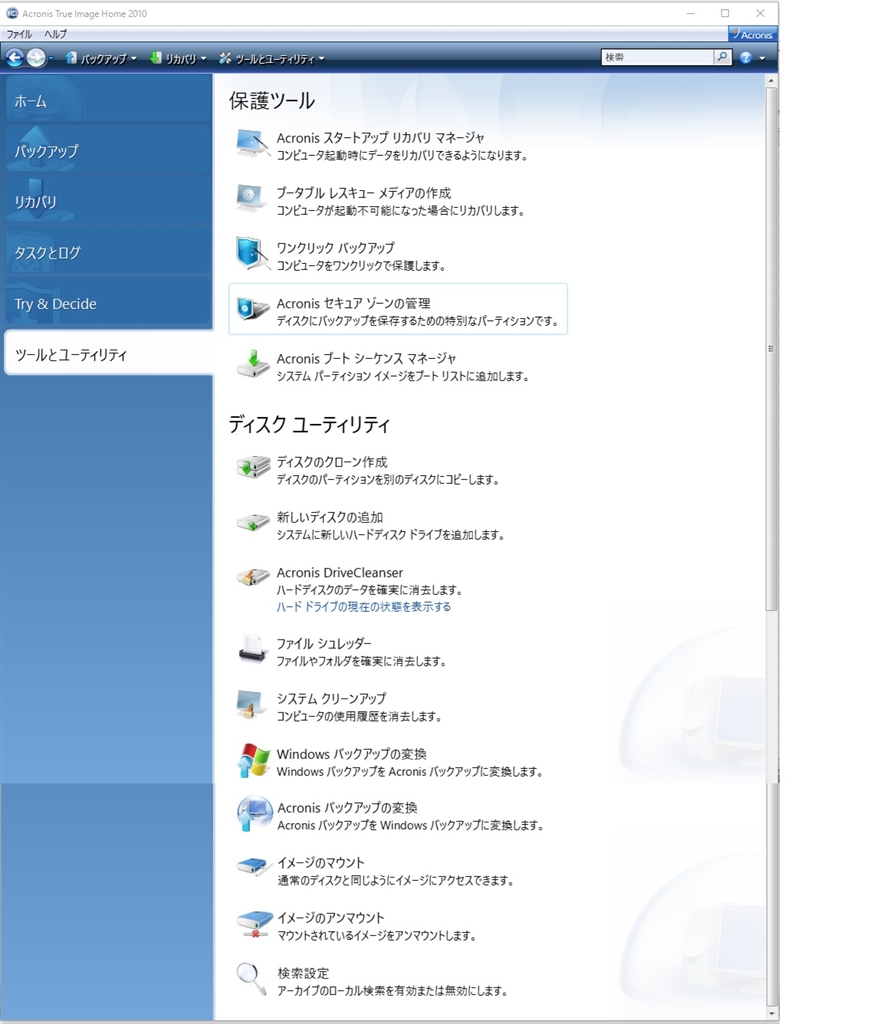Image resolution: width=883 pixels, height=1024 pixels.
Task: Click the scrollbar up arrow
Action: 771,81
